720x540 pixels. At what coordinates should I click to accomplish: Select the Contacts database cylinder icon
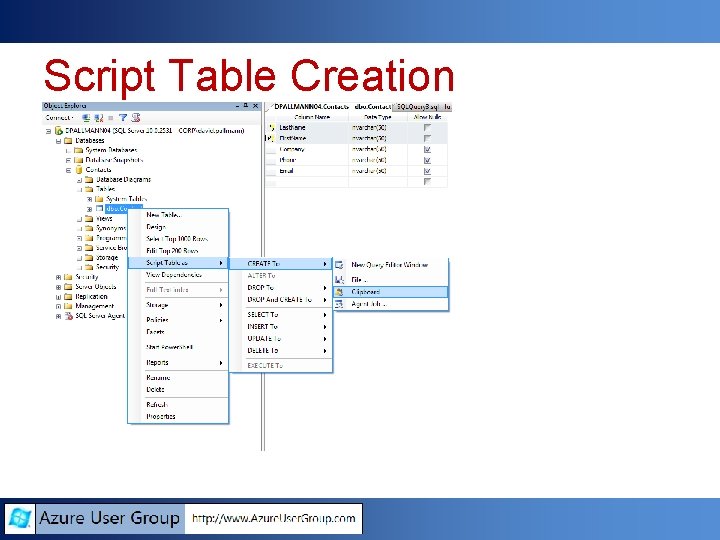79,169
